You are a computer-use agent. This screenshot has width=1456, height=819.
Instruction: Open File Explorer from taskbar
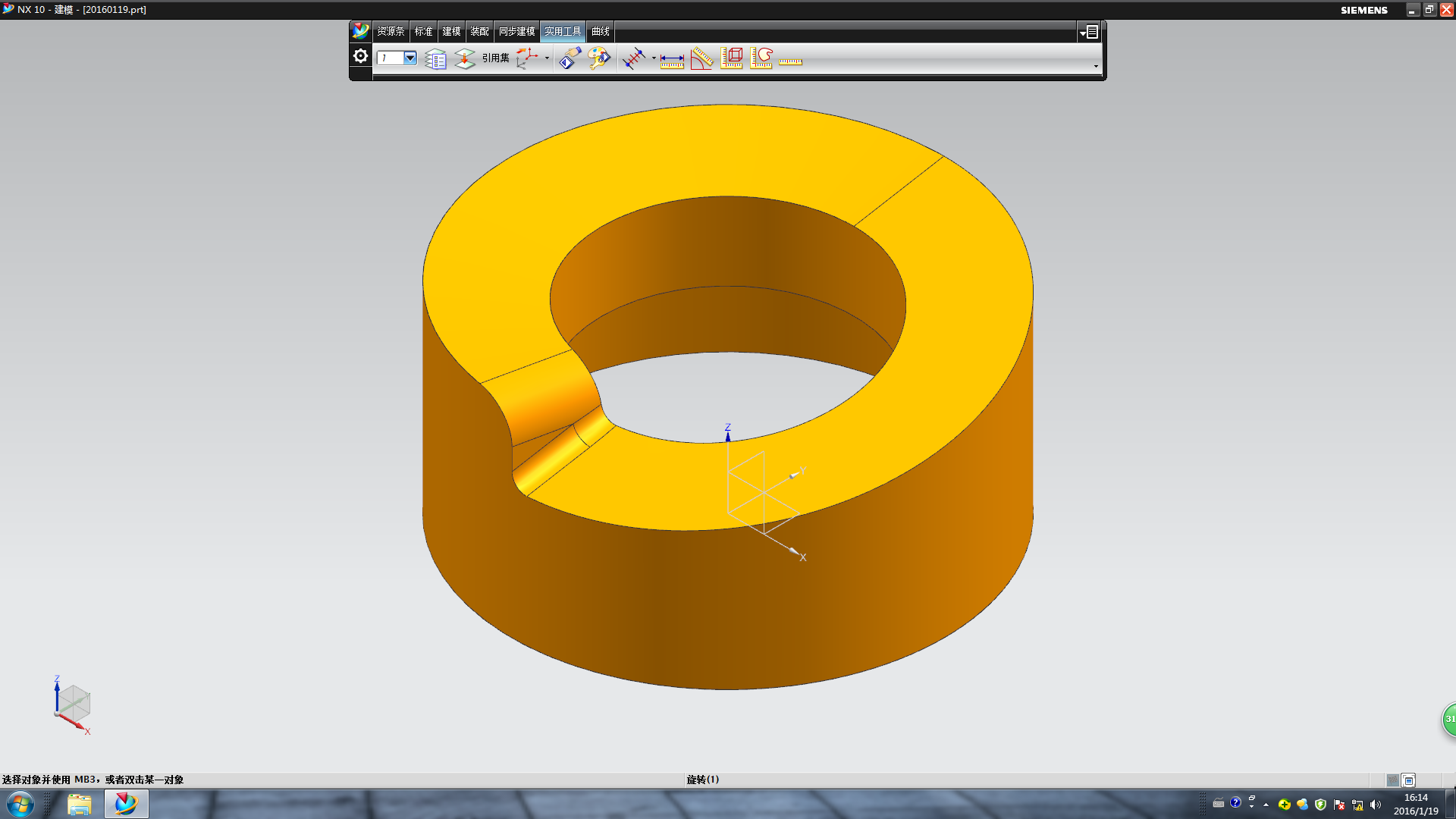(79, 804)
